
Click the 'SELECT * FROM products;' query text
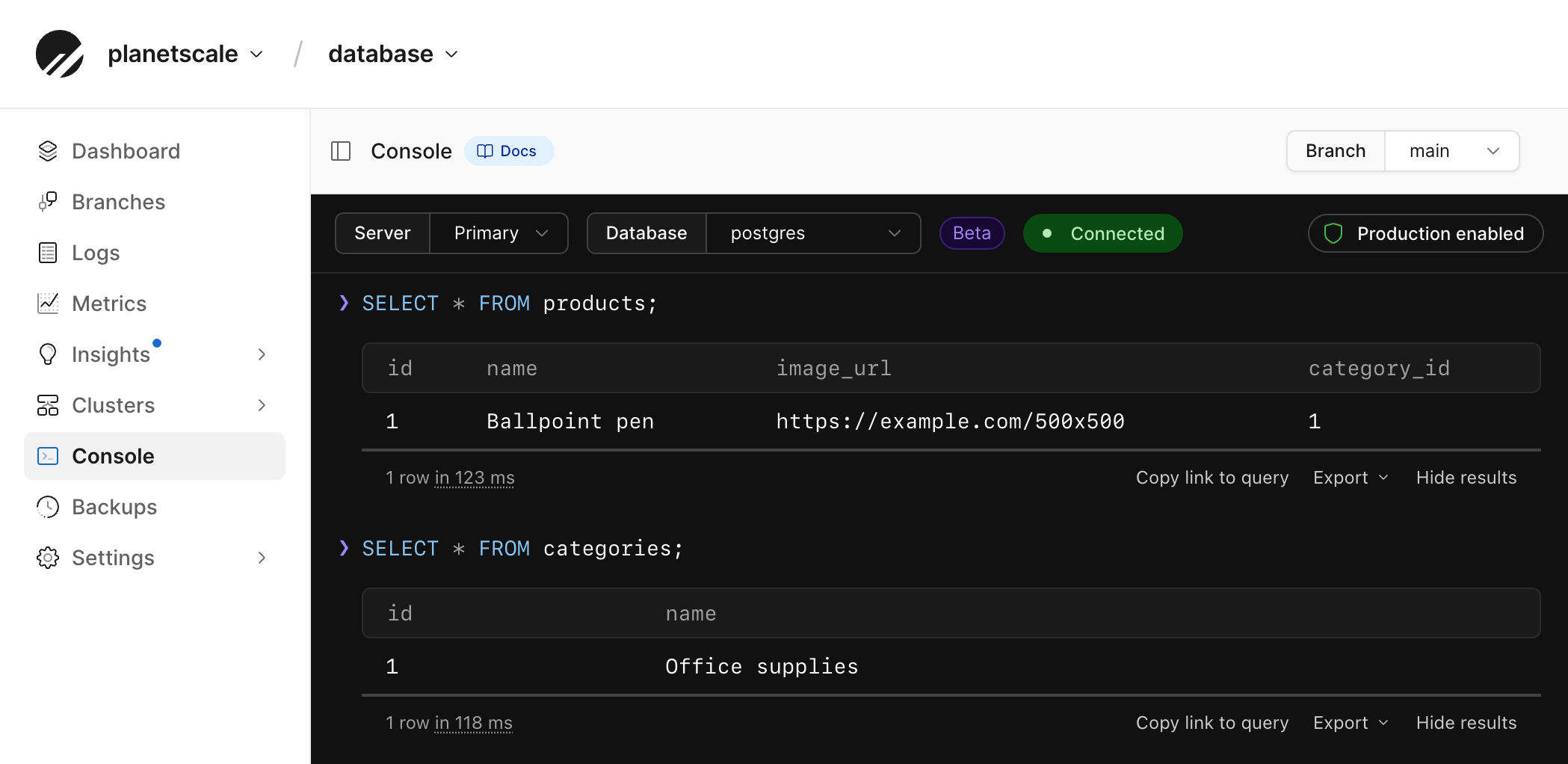pyautogui.click(x=510, y=304)
